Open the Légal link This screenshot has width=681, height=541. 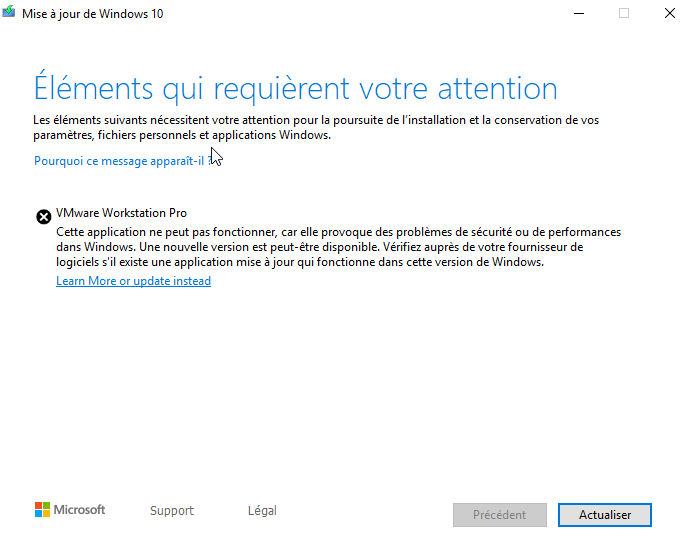(262, 511)
